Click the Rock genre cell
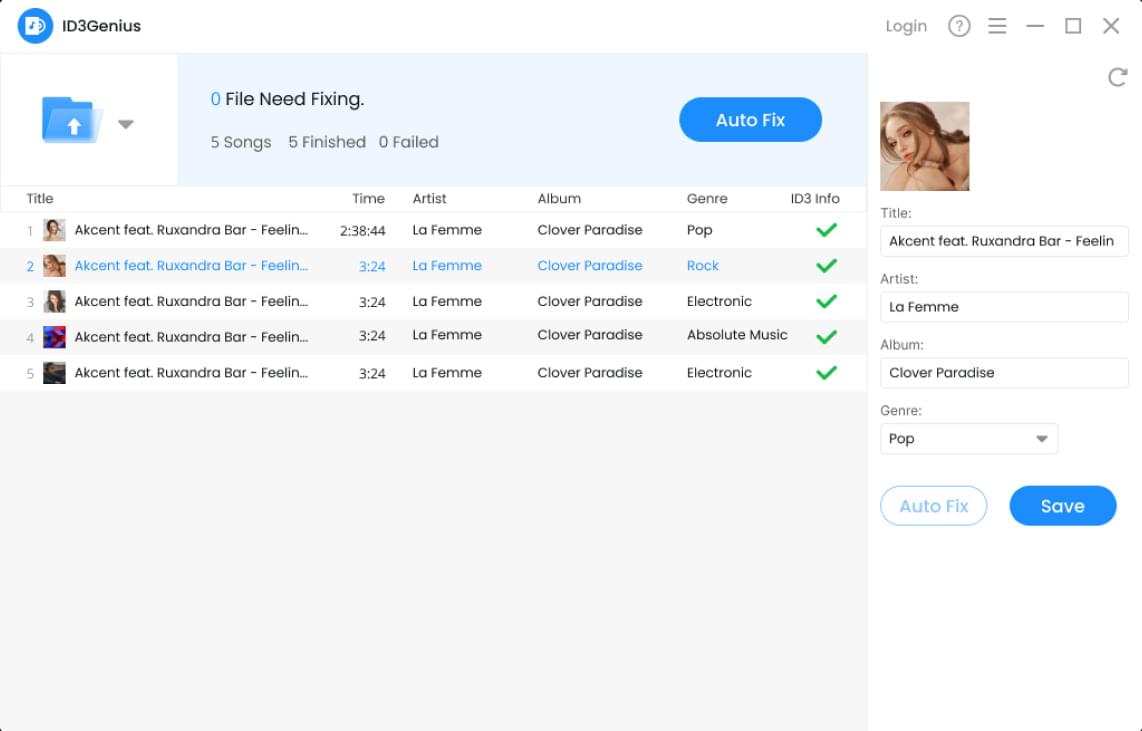The image size is (1142, 731). (x=703, y=266)
